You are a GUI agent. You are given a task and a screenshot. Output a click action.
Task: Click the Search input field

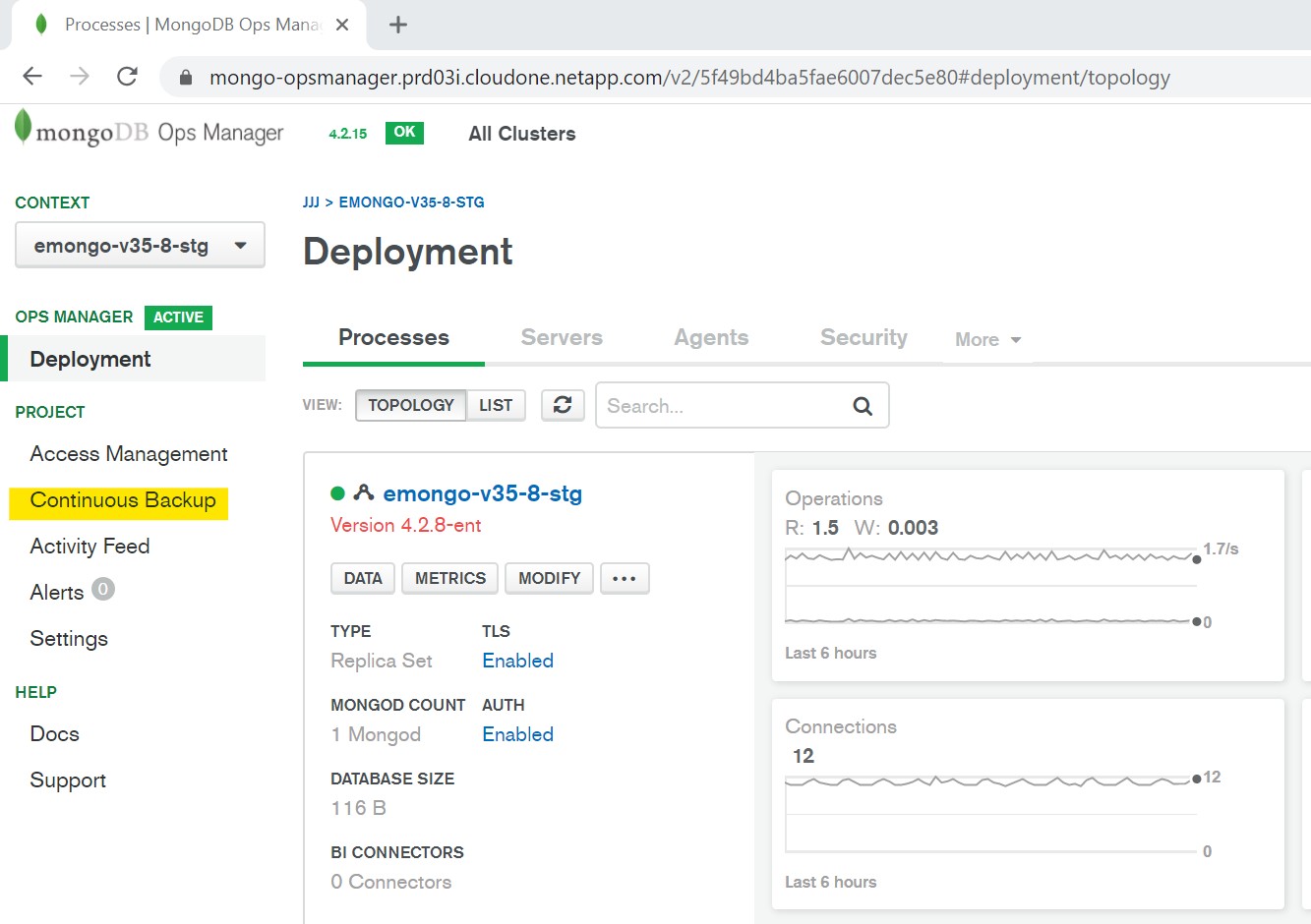(x=723, y=406)
